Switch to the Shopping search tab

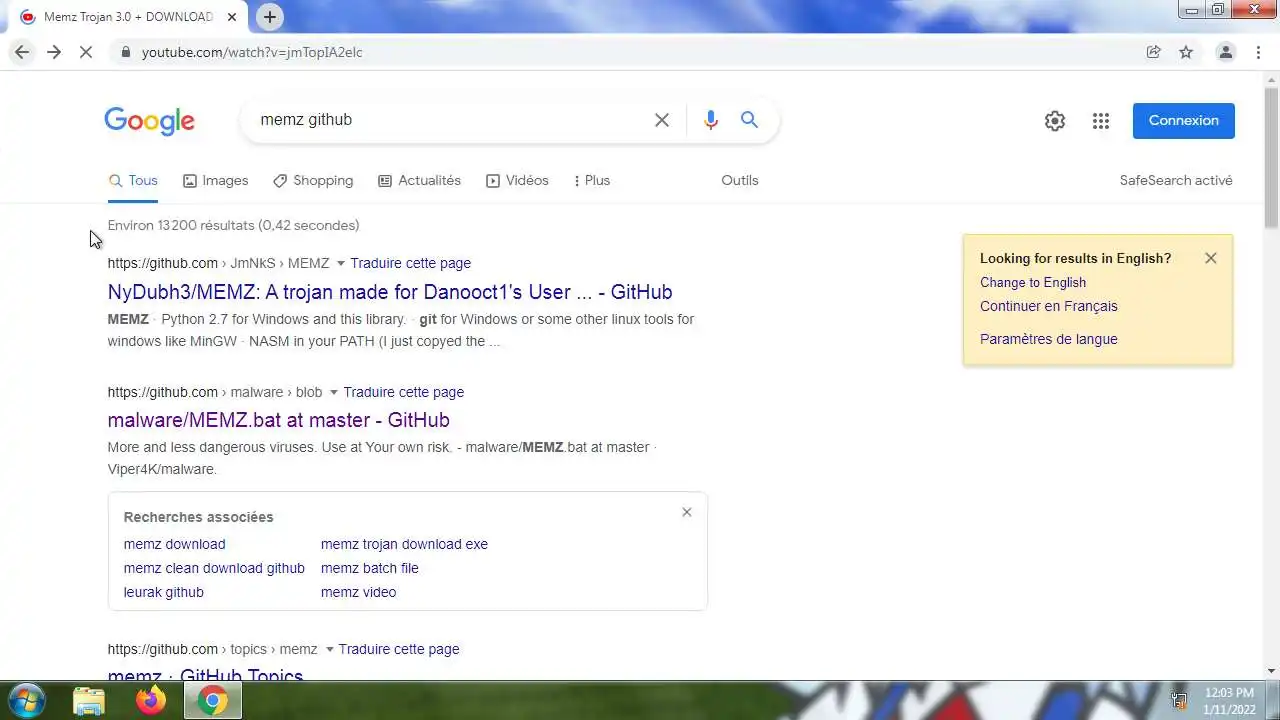313,181
